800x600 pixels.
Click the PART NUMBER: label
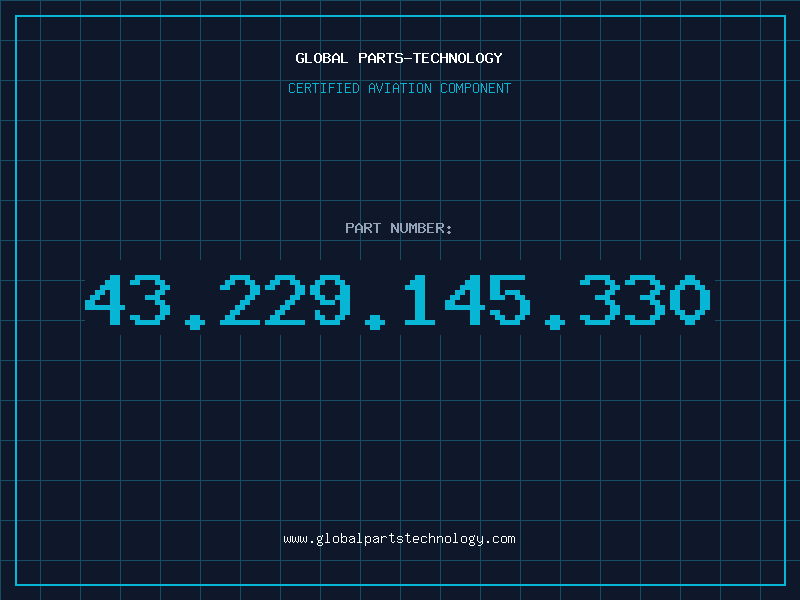[398, 228]
